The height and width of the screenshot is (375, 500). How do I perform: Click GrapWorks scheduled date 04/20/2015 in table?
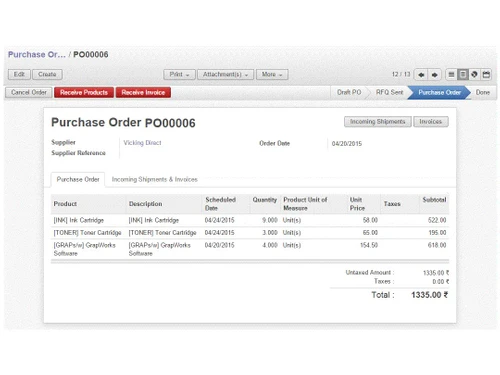pyautogui.click(x=219, y=245)
